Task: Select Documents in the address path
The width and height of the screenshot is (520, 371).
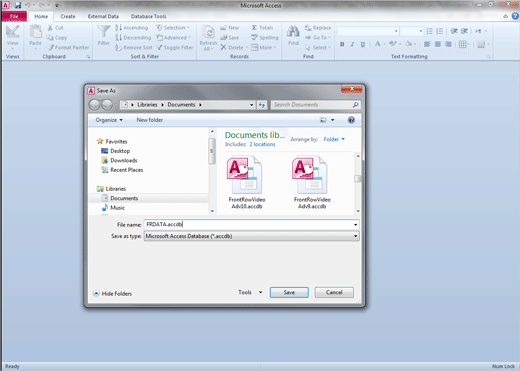Action: [x=181, y=105]
